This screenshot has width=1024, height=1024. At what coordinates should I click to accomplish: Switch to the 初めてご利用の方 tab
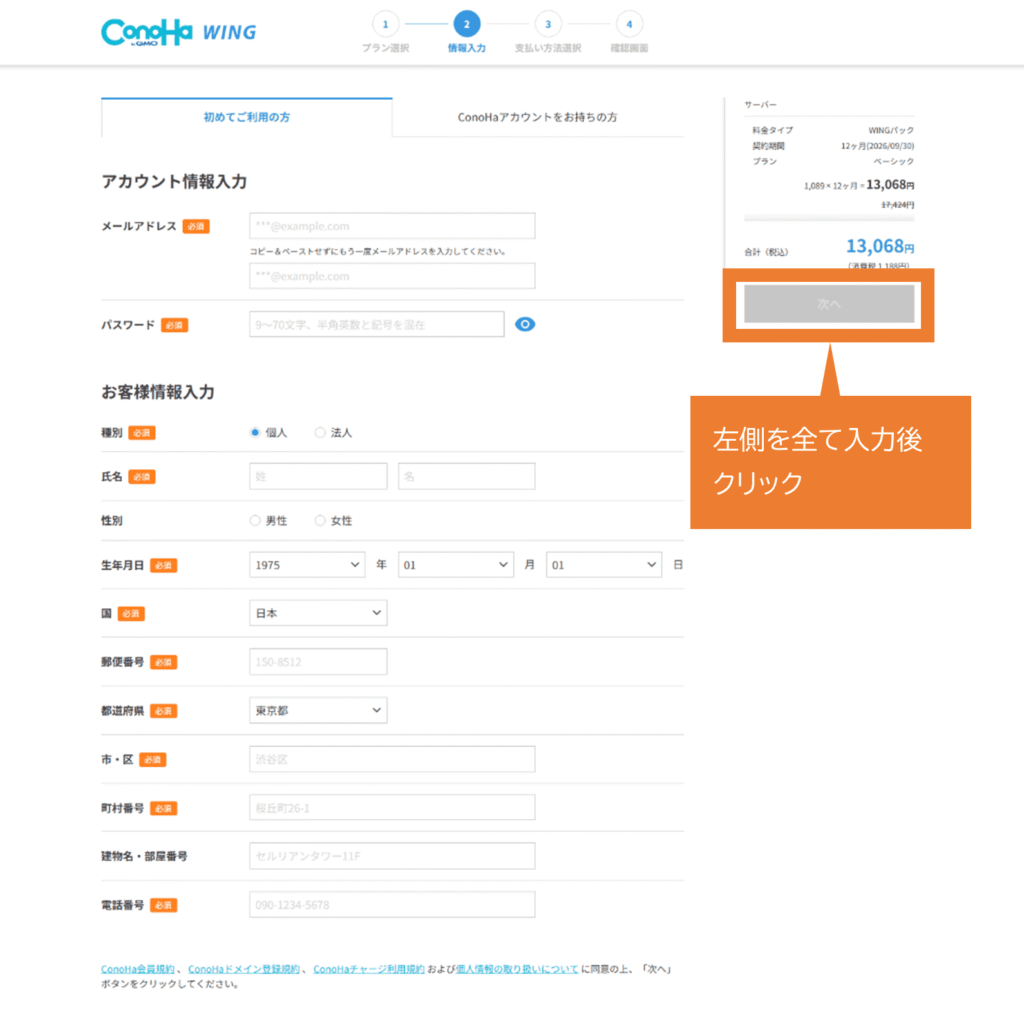246,117
